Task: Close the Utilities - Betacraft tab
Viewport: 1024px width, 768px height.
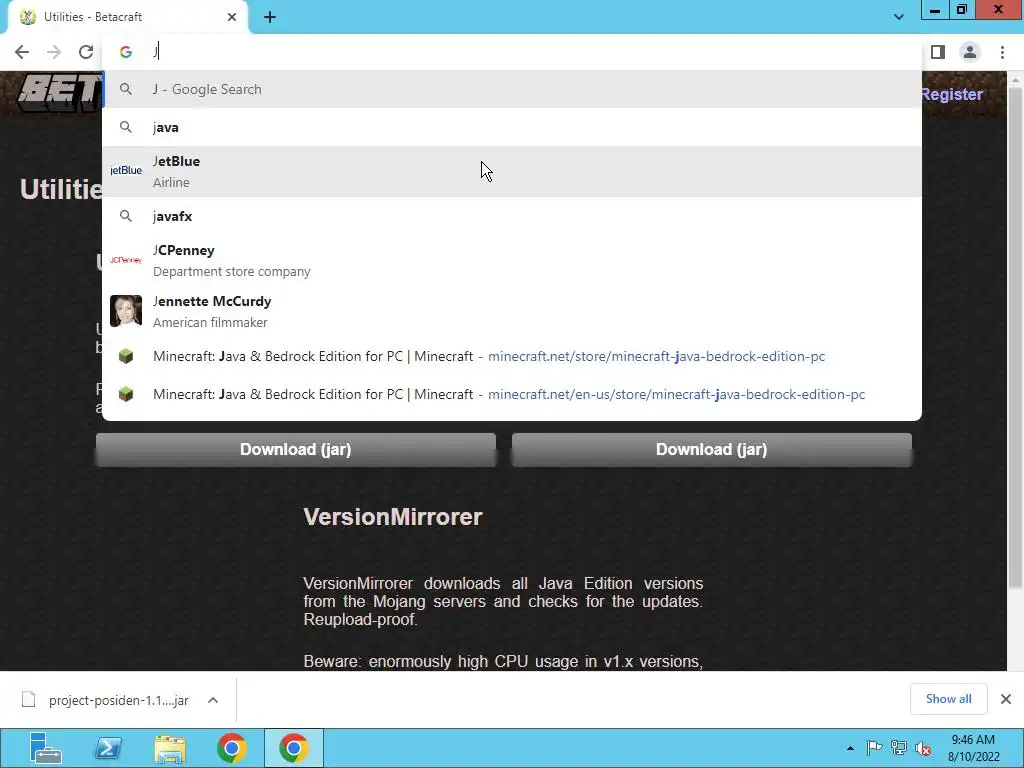Action: pos(232,17)
